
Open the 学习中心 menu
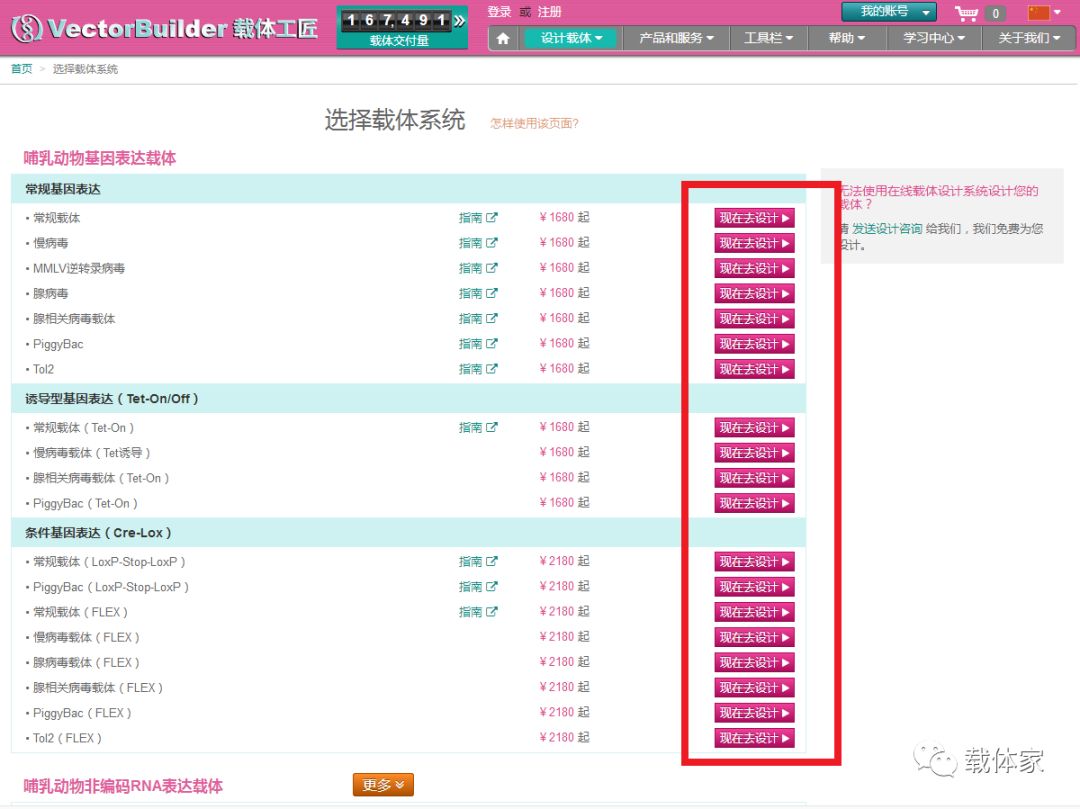[935, 38]
